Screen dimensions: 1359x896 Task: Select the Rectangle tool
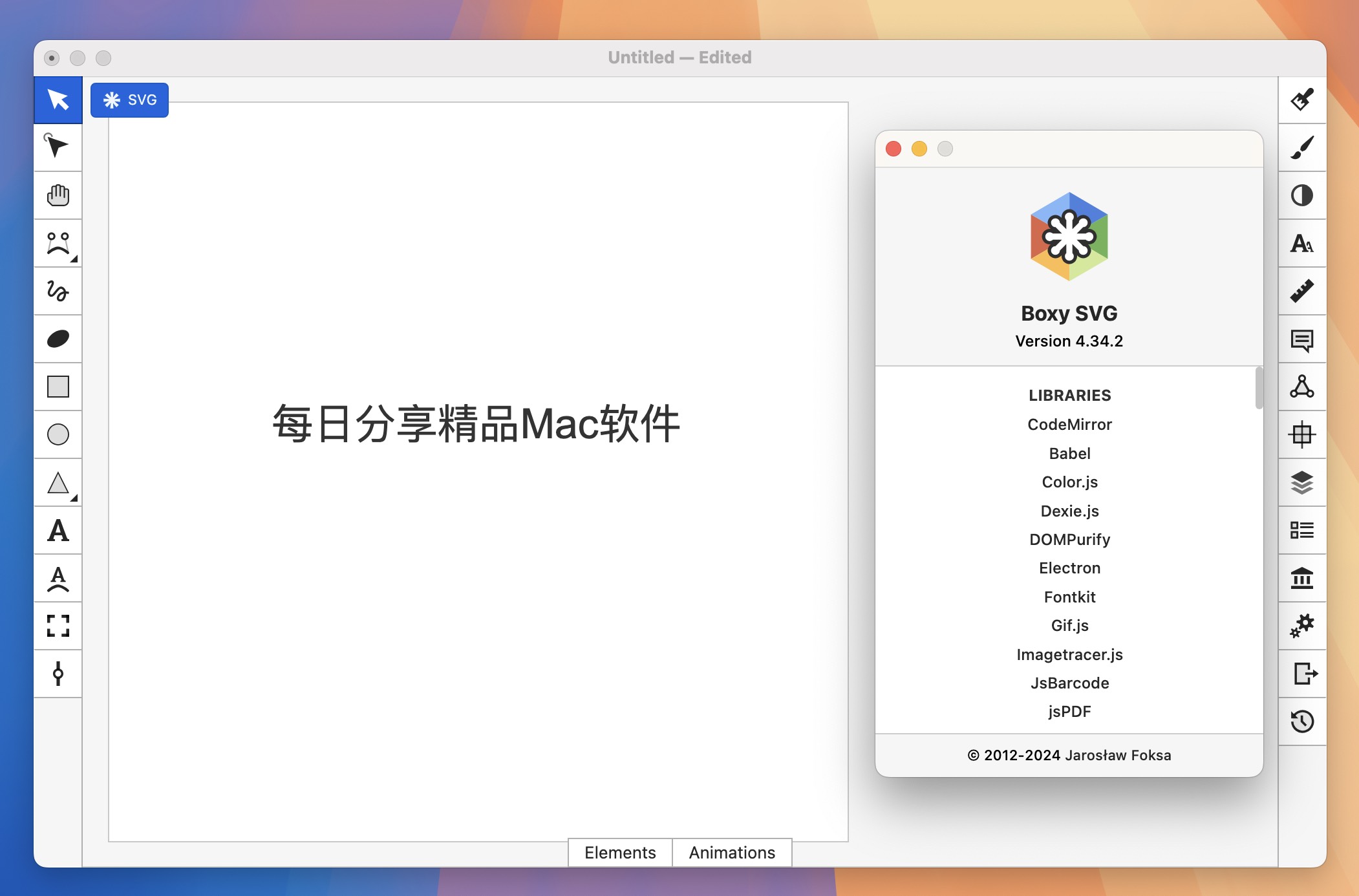58,387
